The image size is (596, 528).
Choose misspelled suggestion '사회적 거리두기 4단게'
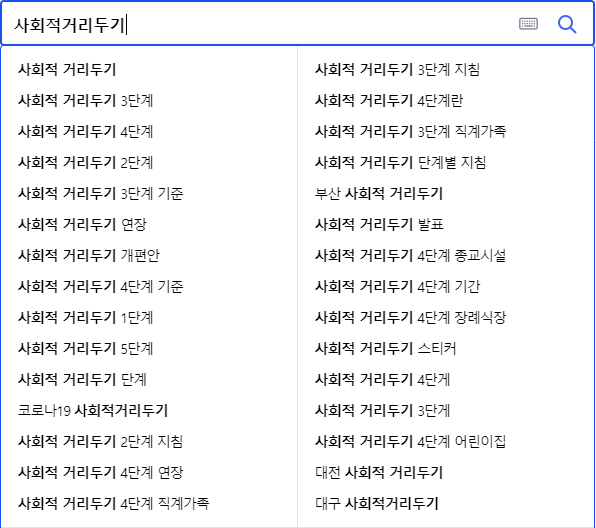coord(382,379)
